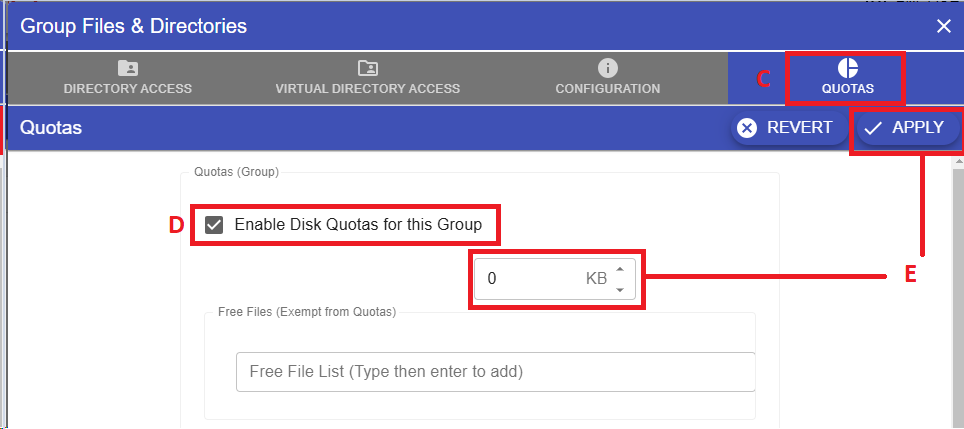Go to the Configuration tab label
The image size is (964, 429).
pos(607,89)
